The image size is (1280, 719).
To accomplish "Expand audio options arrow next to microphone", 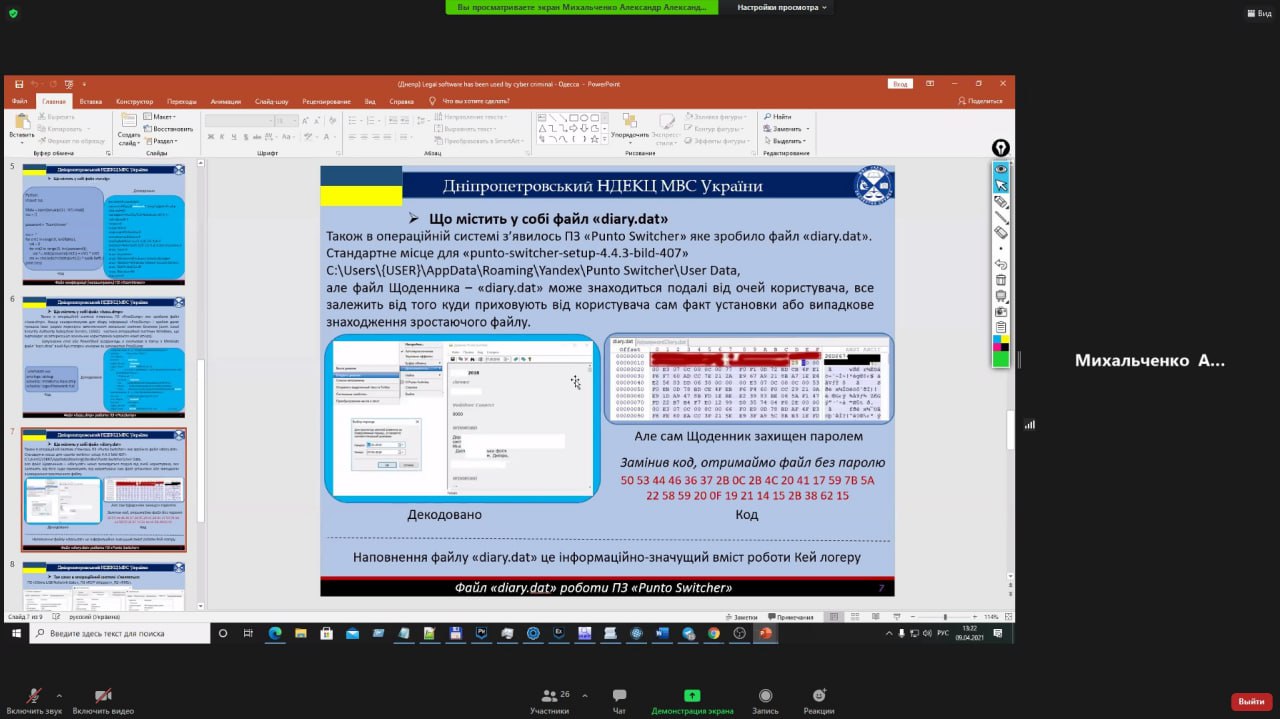I will 59,695.
